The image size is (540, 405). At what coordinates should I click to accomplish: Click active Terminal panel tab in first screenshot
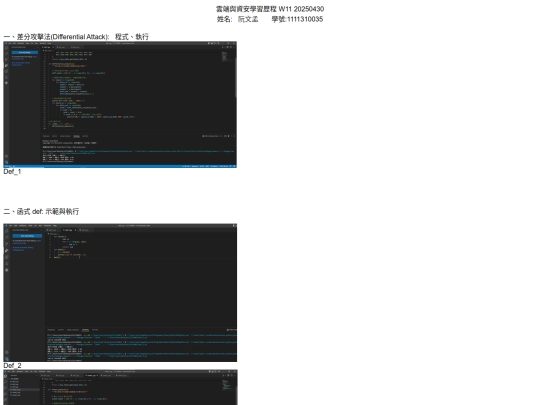(76, 136)
